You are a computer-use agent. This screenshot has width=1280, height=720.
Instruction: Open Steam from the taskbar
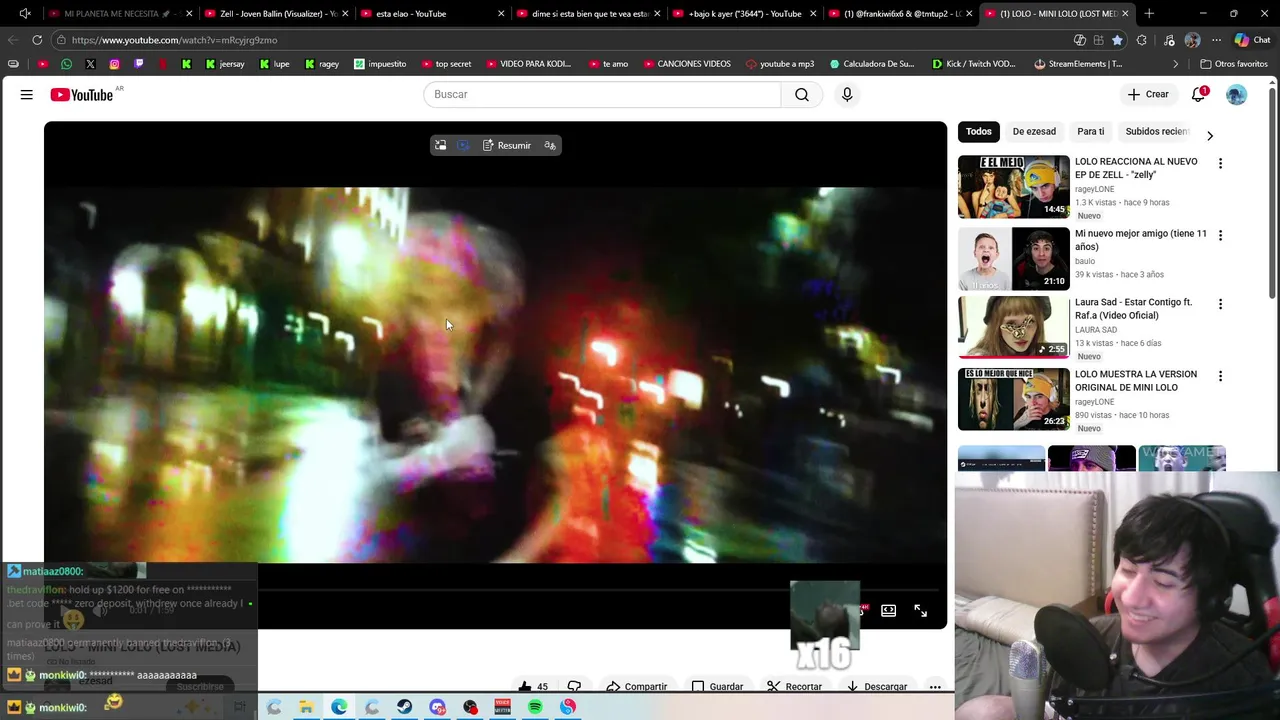pos(404,707)
